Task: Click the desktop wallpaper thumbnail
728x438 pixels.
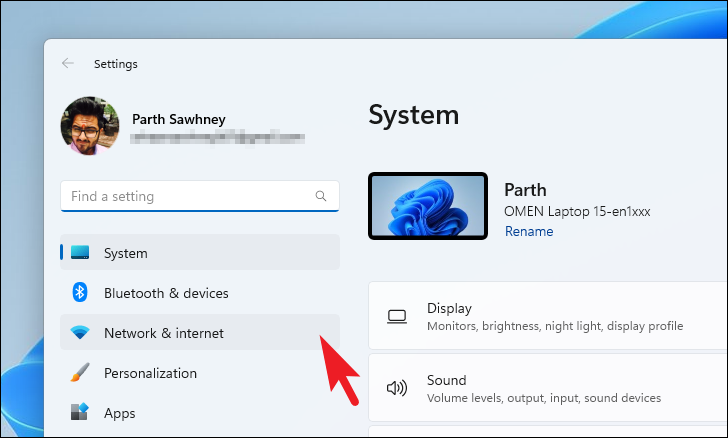Action: click(428, 206)
